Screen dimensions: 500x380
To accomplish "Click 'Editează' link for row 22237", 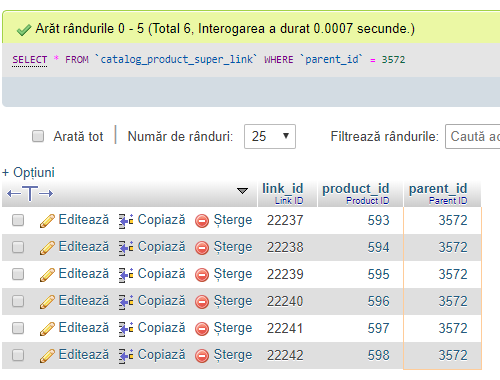I will click(84, 220).
